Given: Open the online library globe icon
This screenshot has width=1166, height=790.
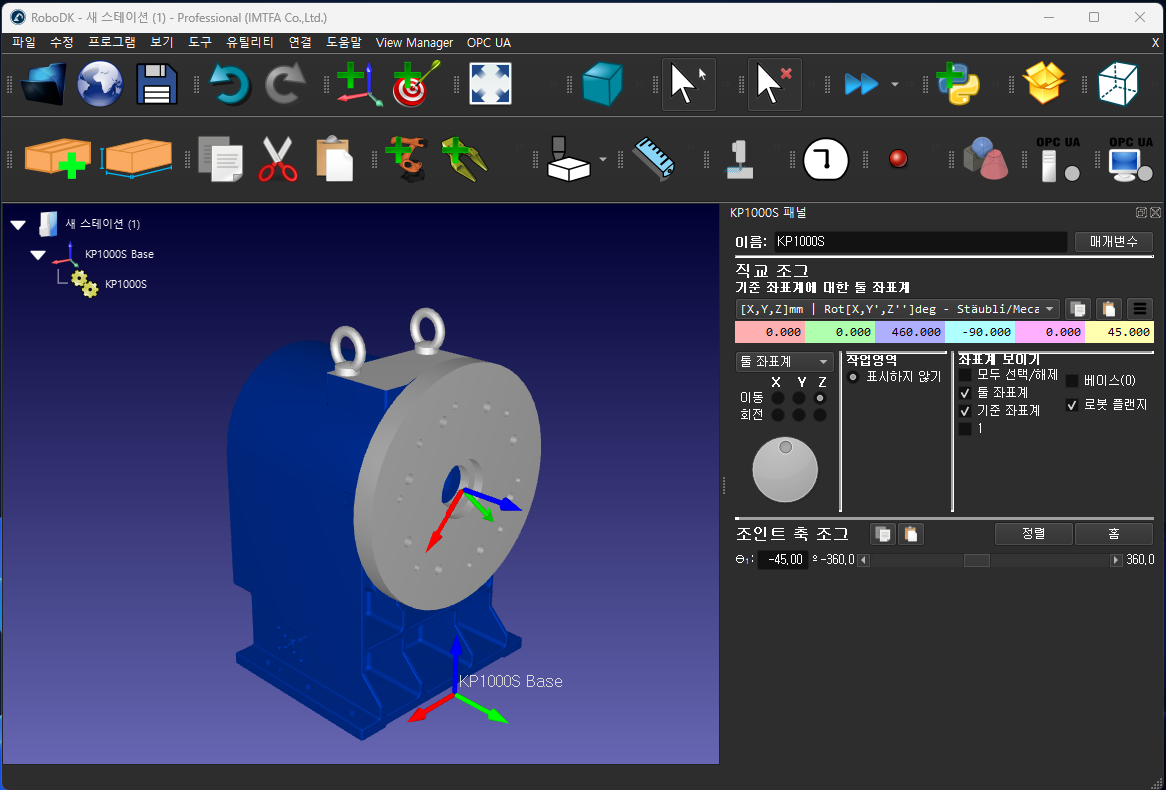Looking at the screenshot, I should tap(100, 84).
